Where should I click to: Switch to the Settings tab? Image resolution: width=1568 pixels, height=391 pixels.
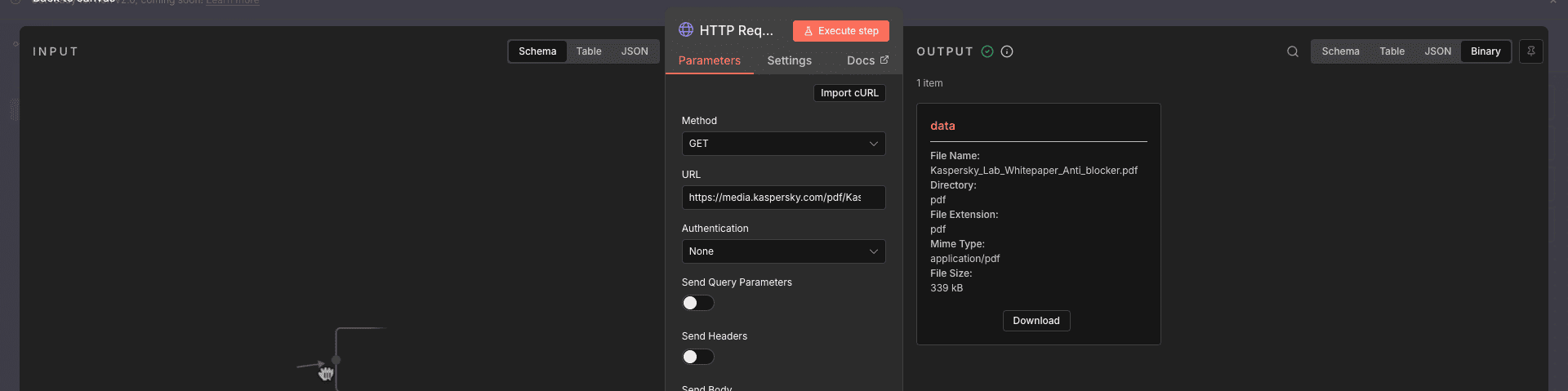[x=789, y=60]
